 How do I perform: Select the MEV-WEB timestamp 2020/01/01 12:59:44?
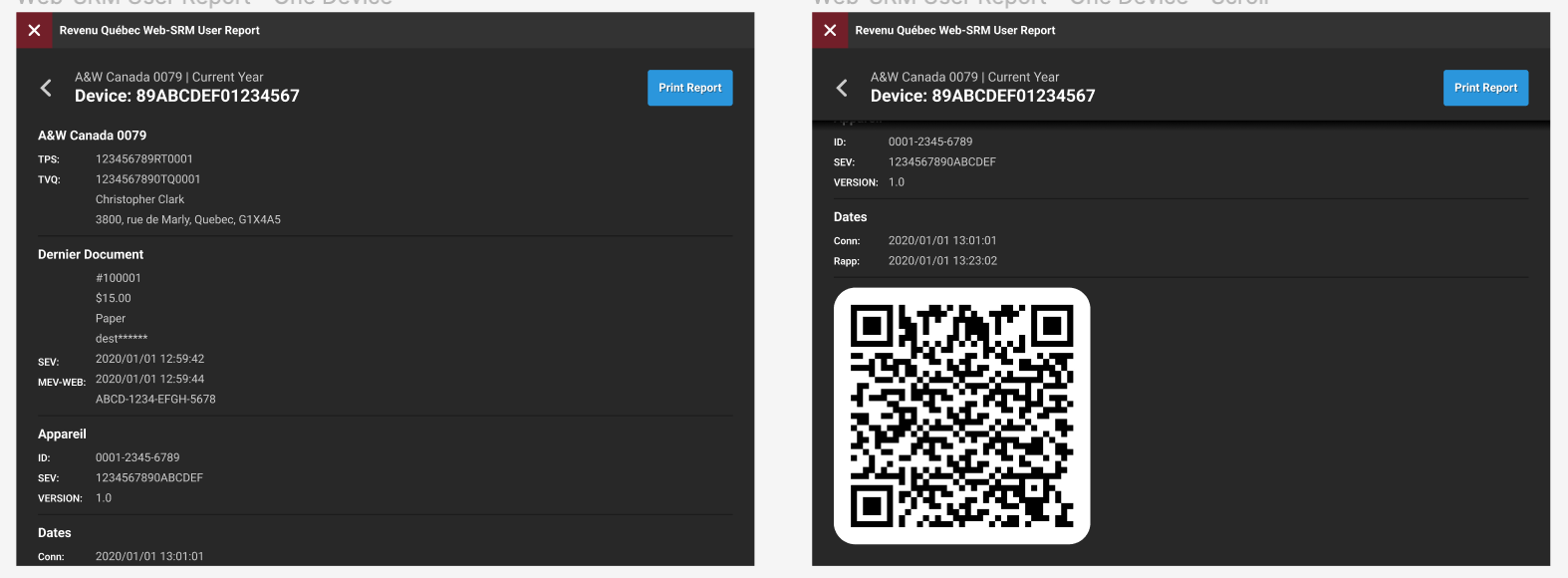[149, 380]
